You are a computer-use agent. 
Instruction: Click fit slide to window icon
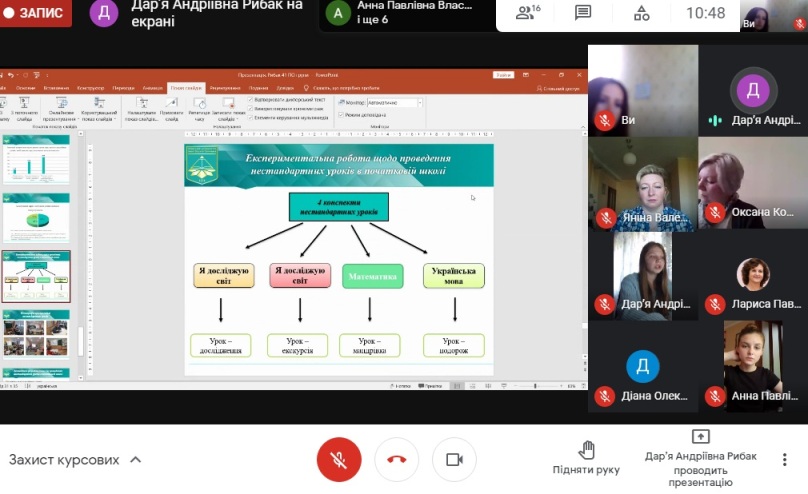coord(584,386)
